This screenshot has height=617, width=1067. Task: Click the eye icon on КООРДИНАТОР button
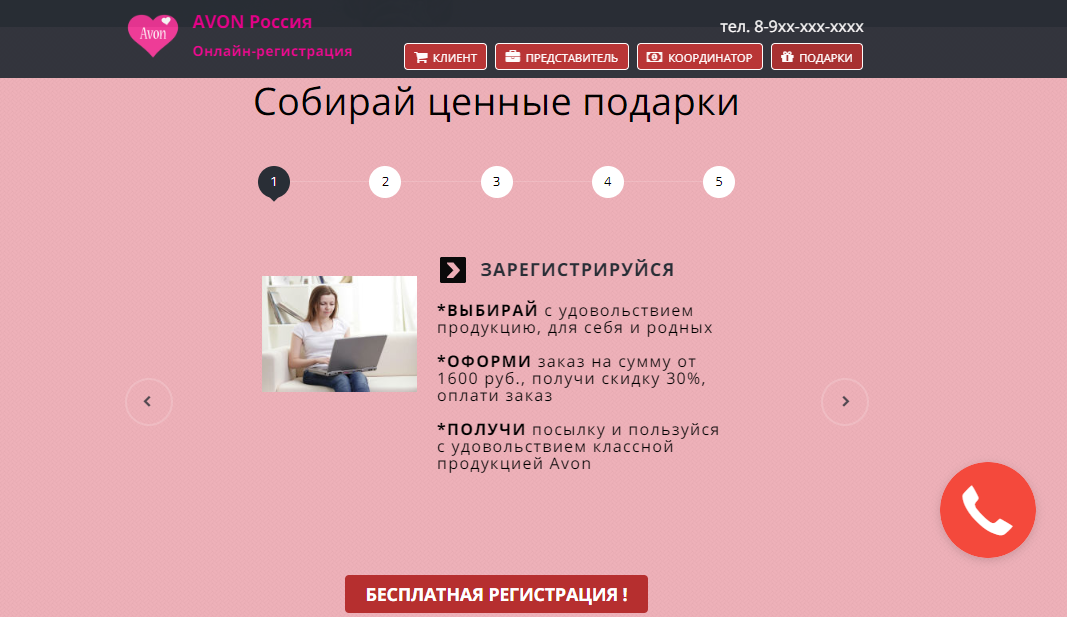click(x=653, y=57)
